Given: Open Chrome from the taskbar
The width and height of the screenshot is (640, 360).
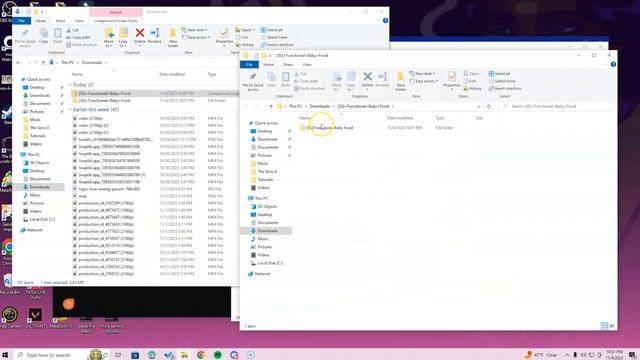Looking at the screenshot, I should [201, 355].
